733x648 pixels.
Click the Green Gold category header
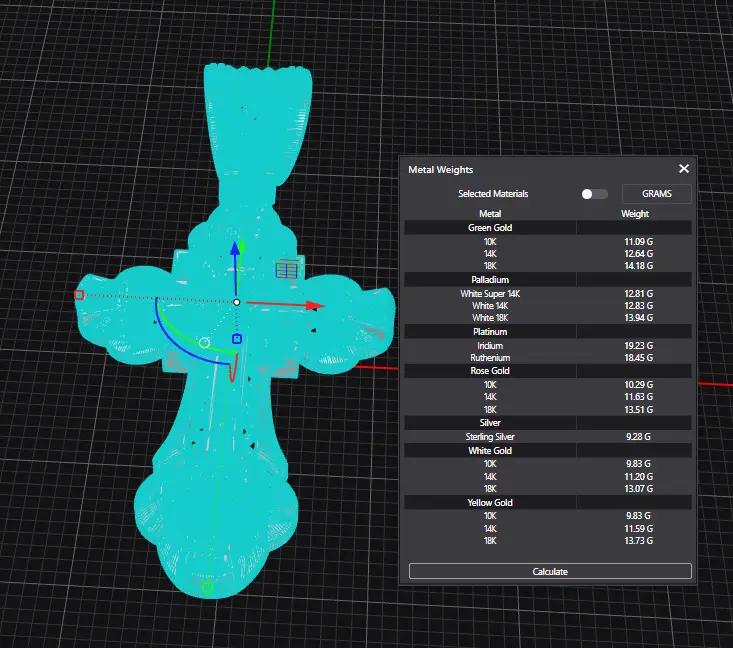tap(490, 228)
